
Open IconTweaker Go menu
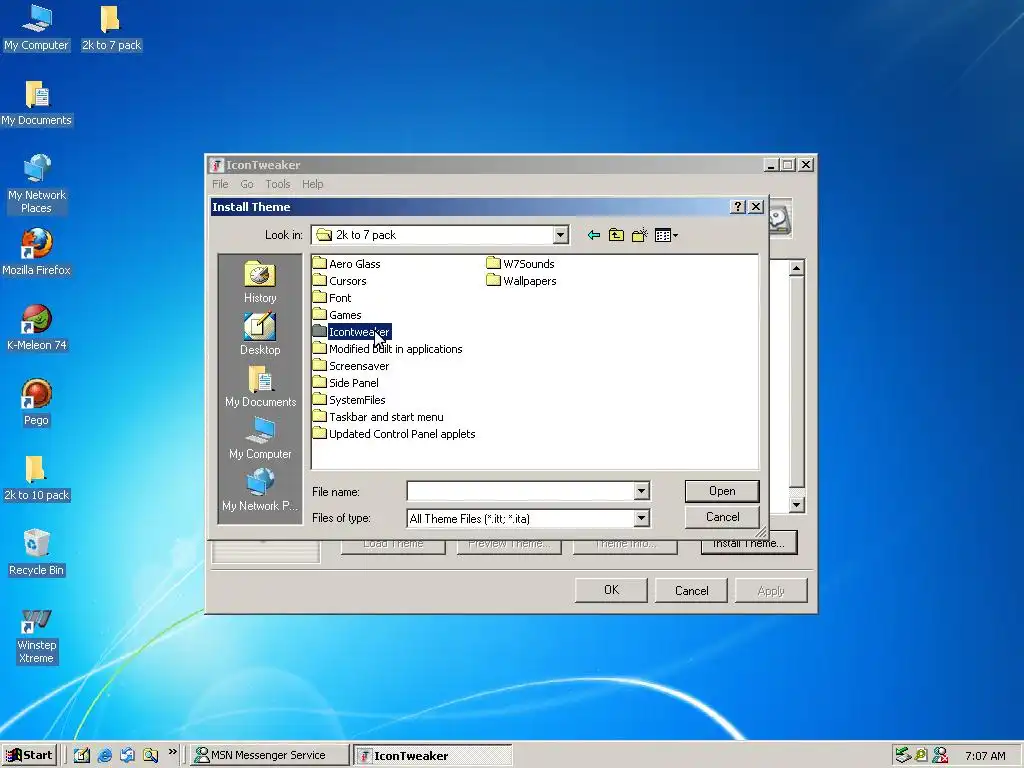(247, 184)
